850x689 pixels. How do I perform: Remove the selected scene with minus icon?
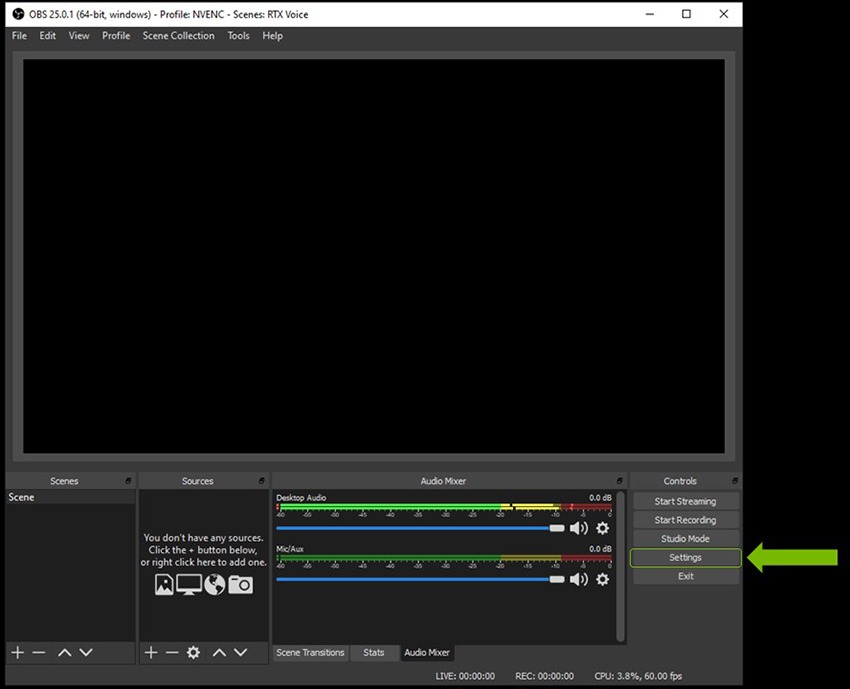[x=39, y=652]
